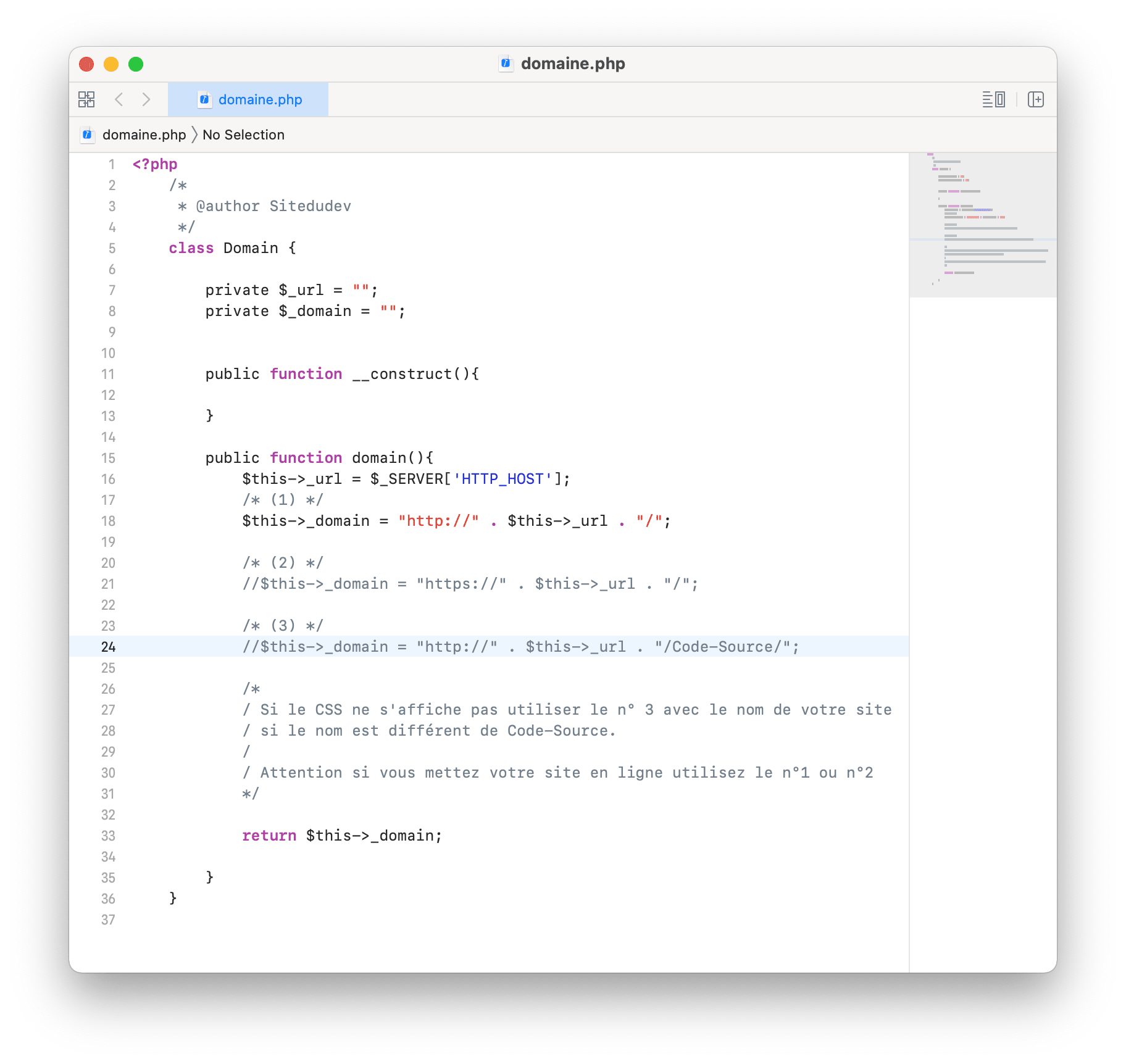The height and width of the screenshot is (1064, 1126).
Task: Click the "http://" string on line 18
Action: [438, 521]
